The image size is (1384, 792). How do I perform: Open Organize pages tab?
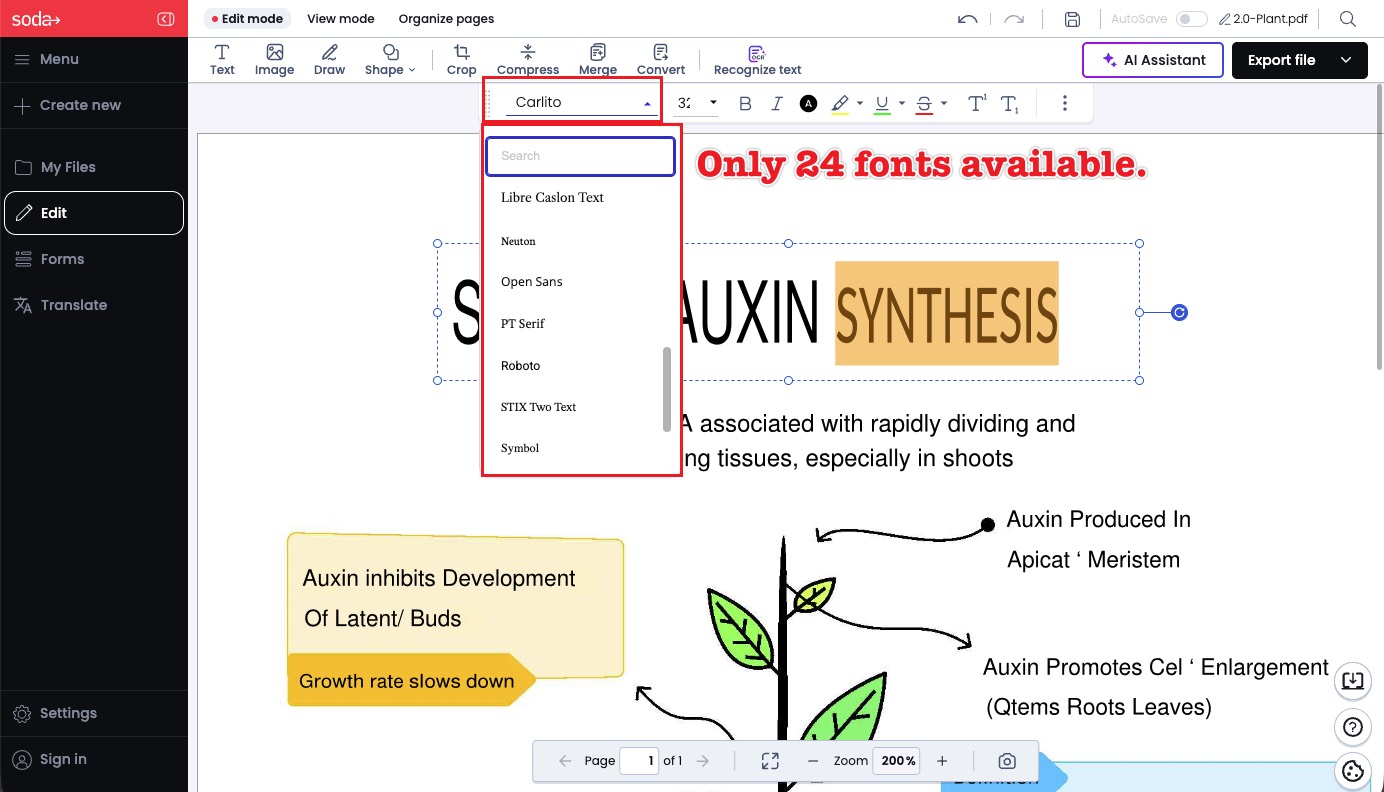coord(446,19)
